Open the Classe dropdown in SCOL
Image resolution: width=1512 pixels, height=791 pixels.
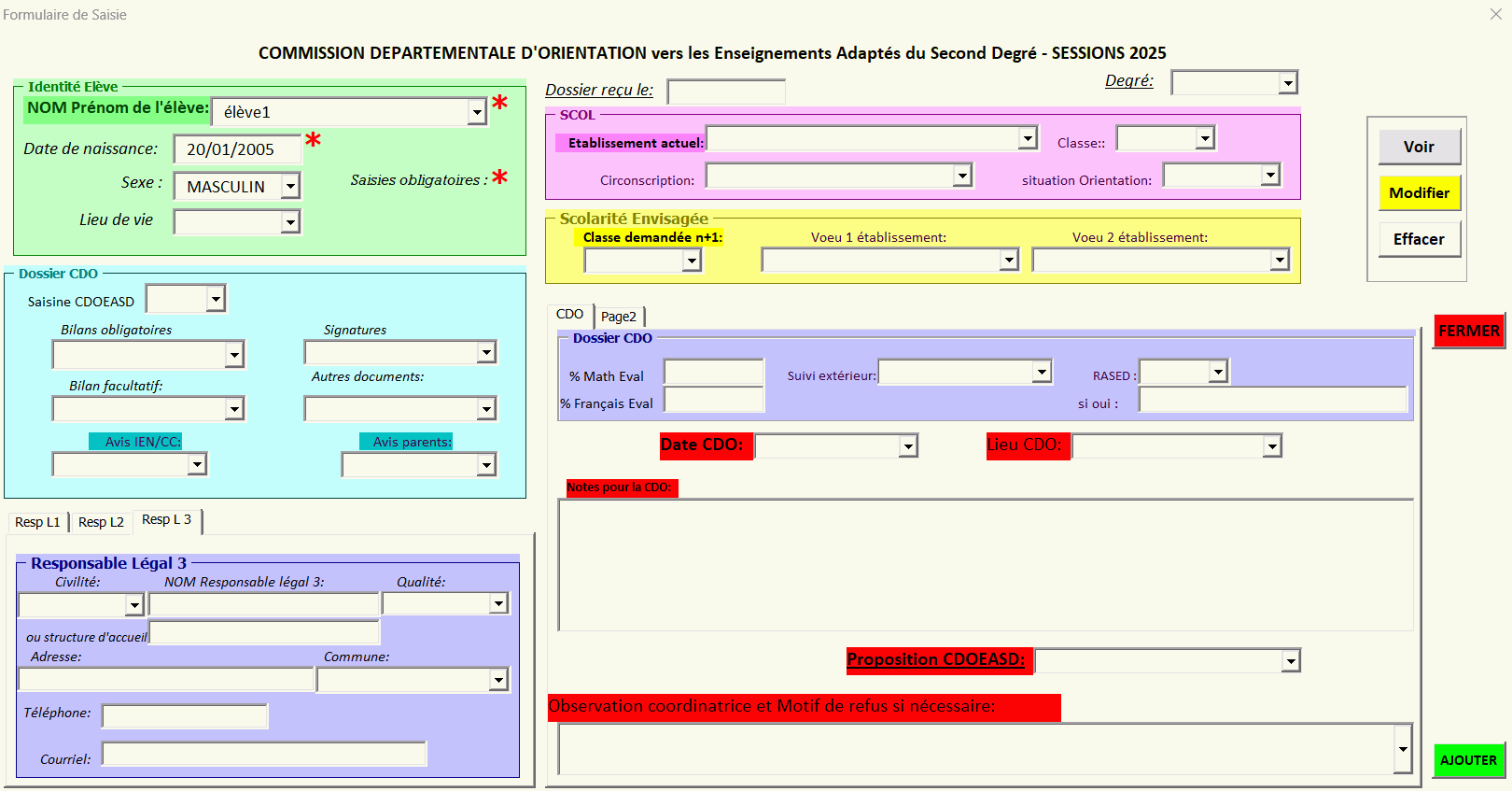pyautogui.click(x=1205, y=138)
